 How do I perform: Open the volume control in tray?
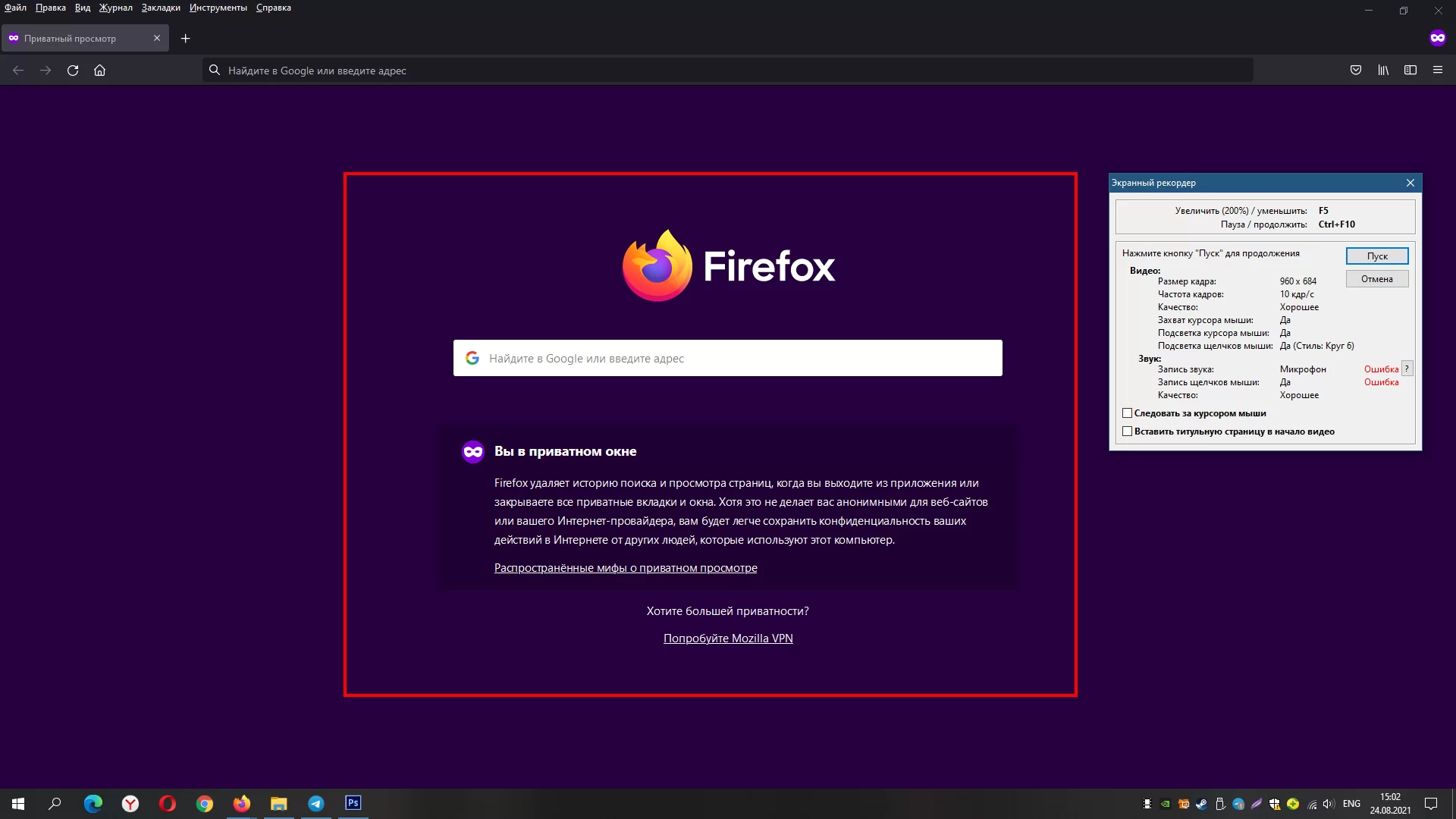pyautogui.click(x=1329, y=805)
